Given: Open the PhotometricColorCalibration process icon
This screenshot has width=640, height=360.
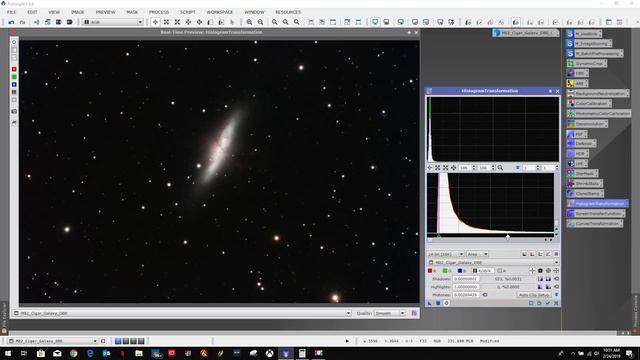Looking at the screenshot, I should tap(599, 113).
